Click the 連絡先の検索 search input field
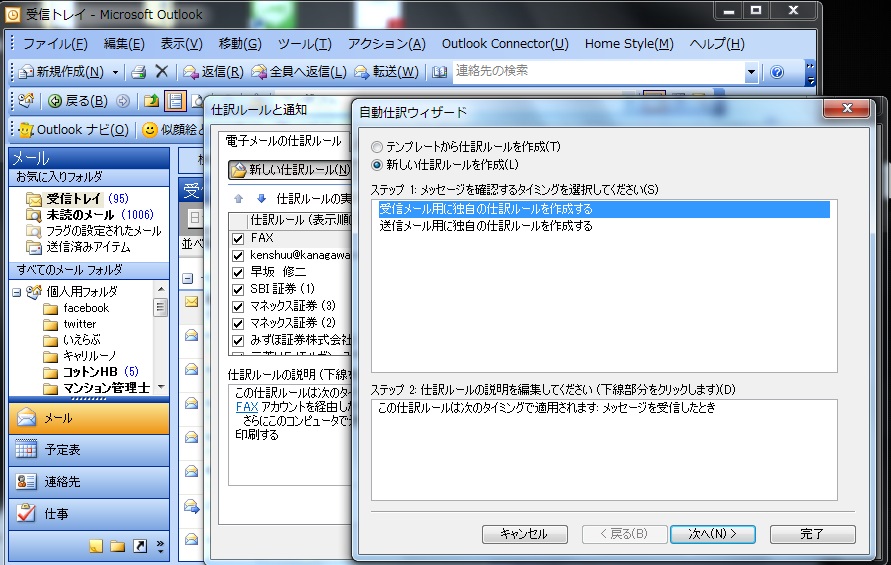891x565 pixels. pos(598,72)
